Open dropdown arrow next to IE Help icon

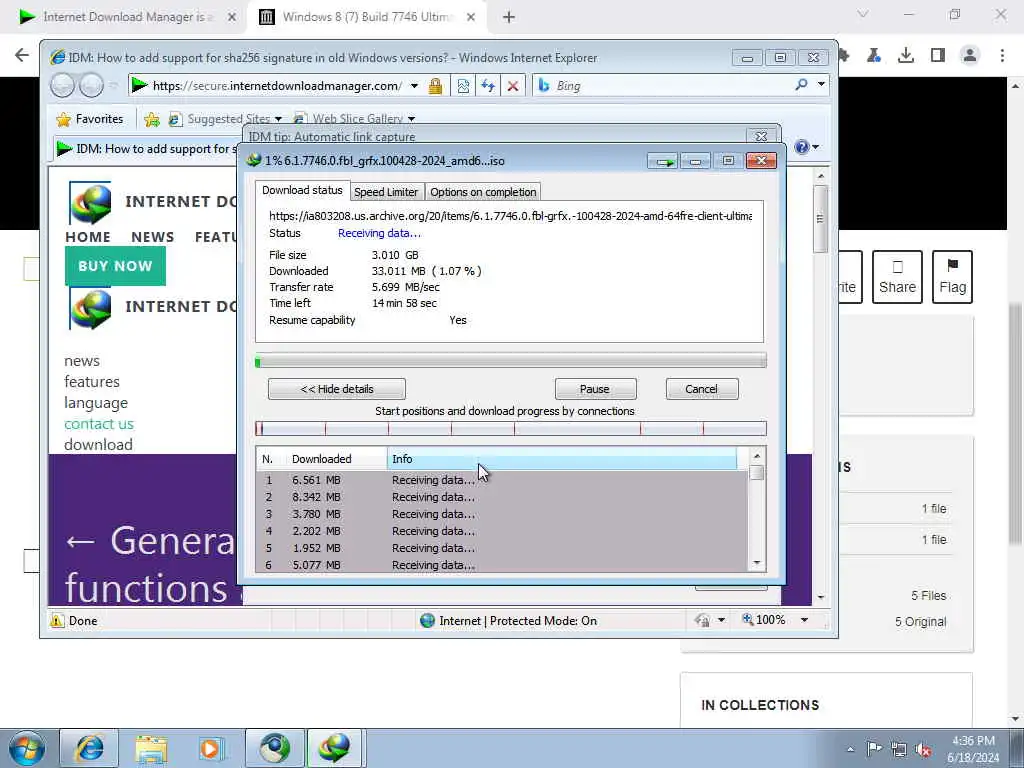pyautogui.click(x=815, y=147)
